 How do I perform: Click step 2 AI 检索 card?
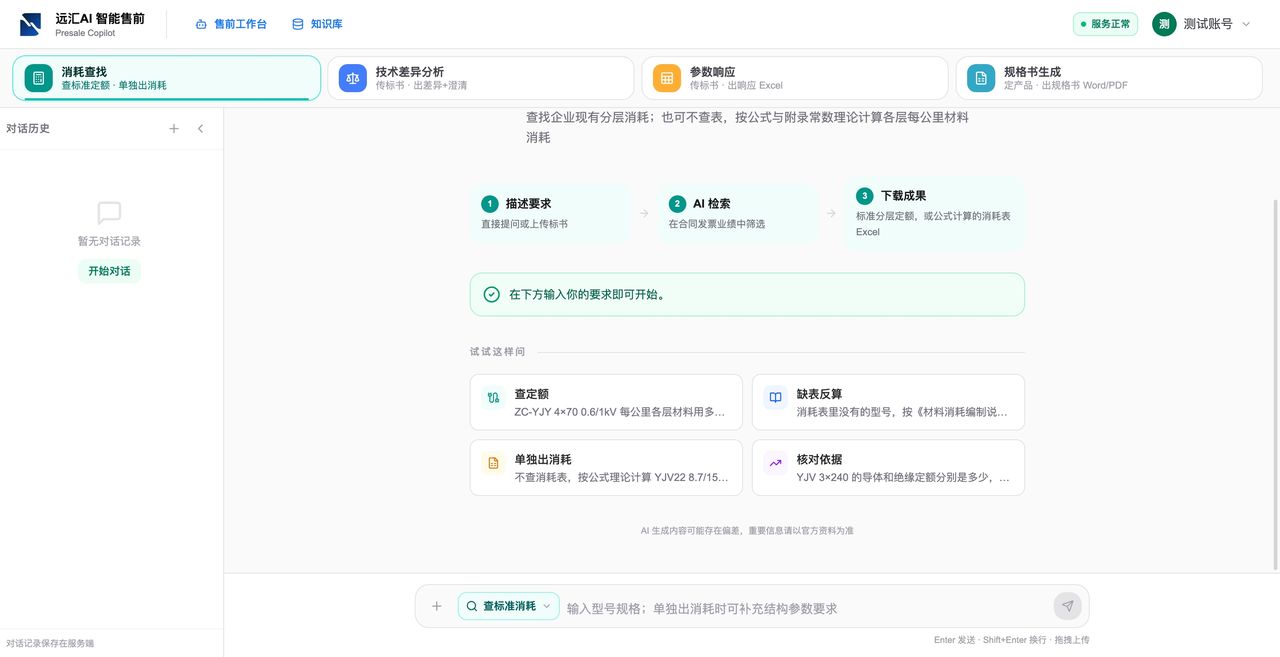(x=738, y=213)
